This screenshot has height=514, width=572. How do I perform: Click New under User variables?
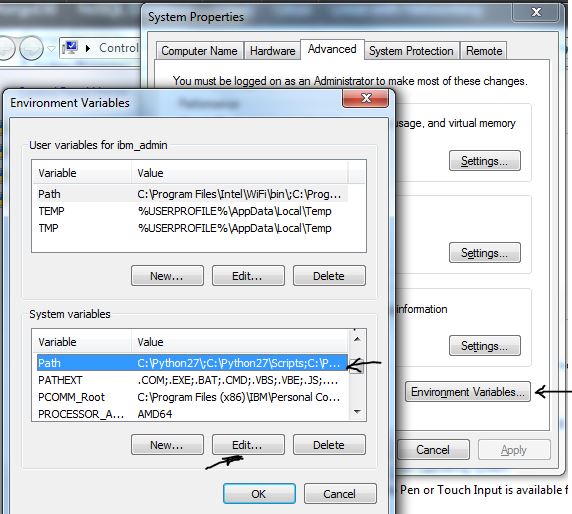click(167, 276)
